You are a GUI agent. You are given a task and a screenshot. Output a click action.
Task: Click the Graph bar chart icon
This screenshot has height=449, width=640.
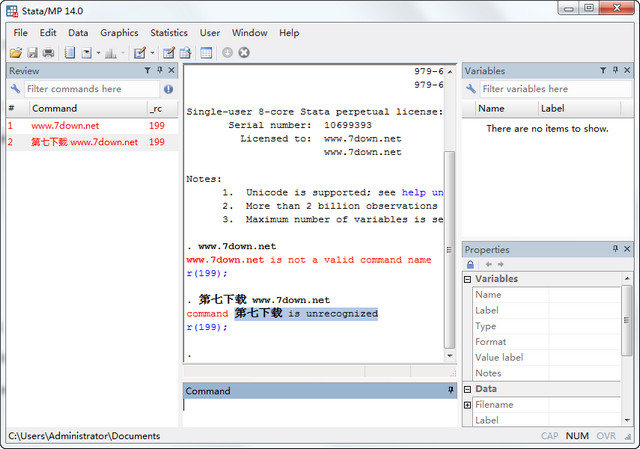(111, 53)
